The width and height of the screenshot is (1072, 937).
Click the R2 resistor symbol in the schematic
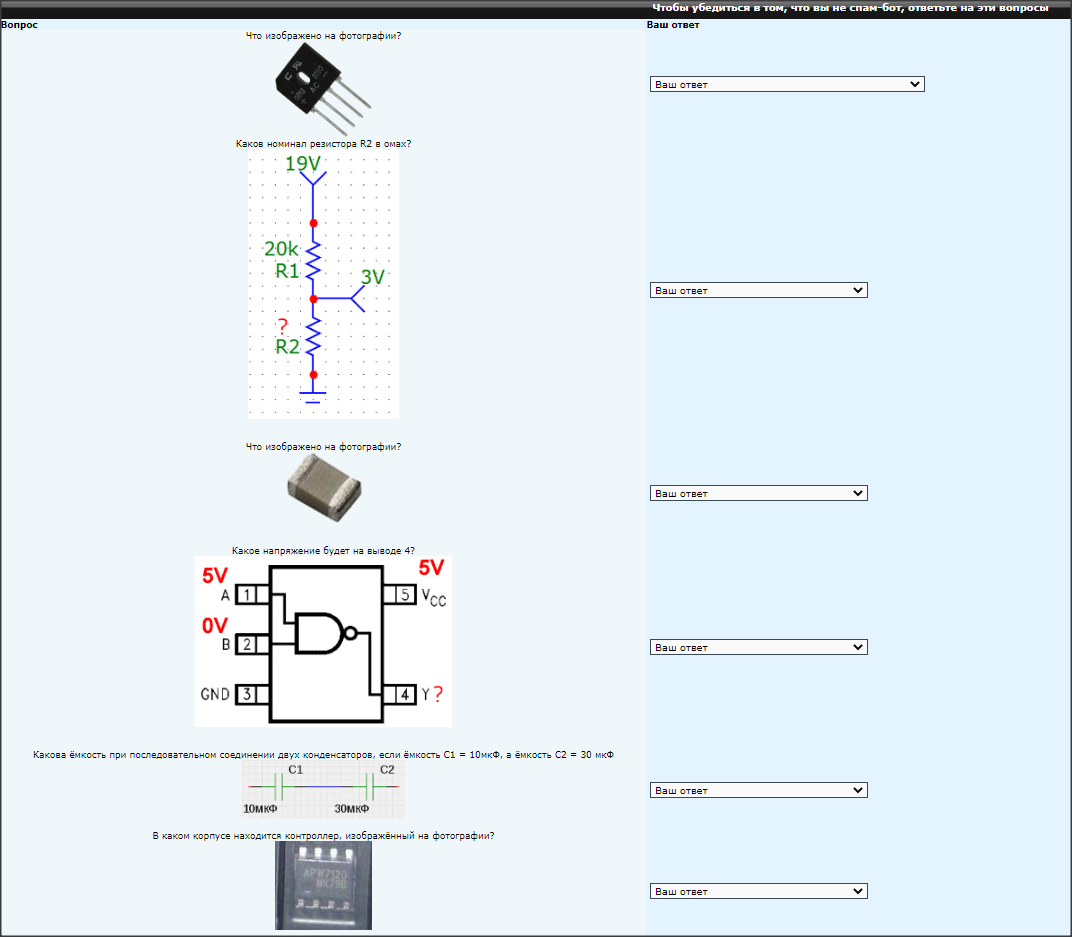click(313, 337)
